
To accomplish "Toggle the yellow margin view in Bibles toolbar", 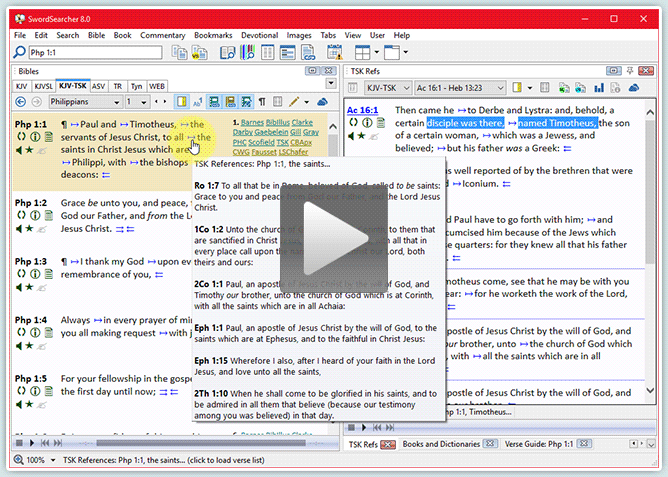I will click(181, 102).
